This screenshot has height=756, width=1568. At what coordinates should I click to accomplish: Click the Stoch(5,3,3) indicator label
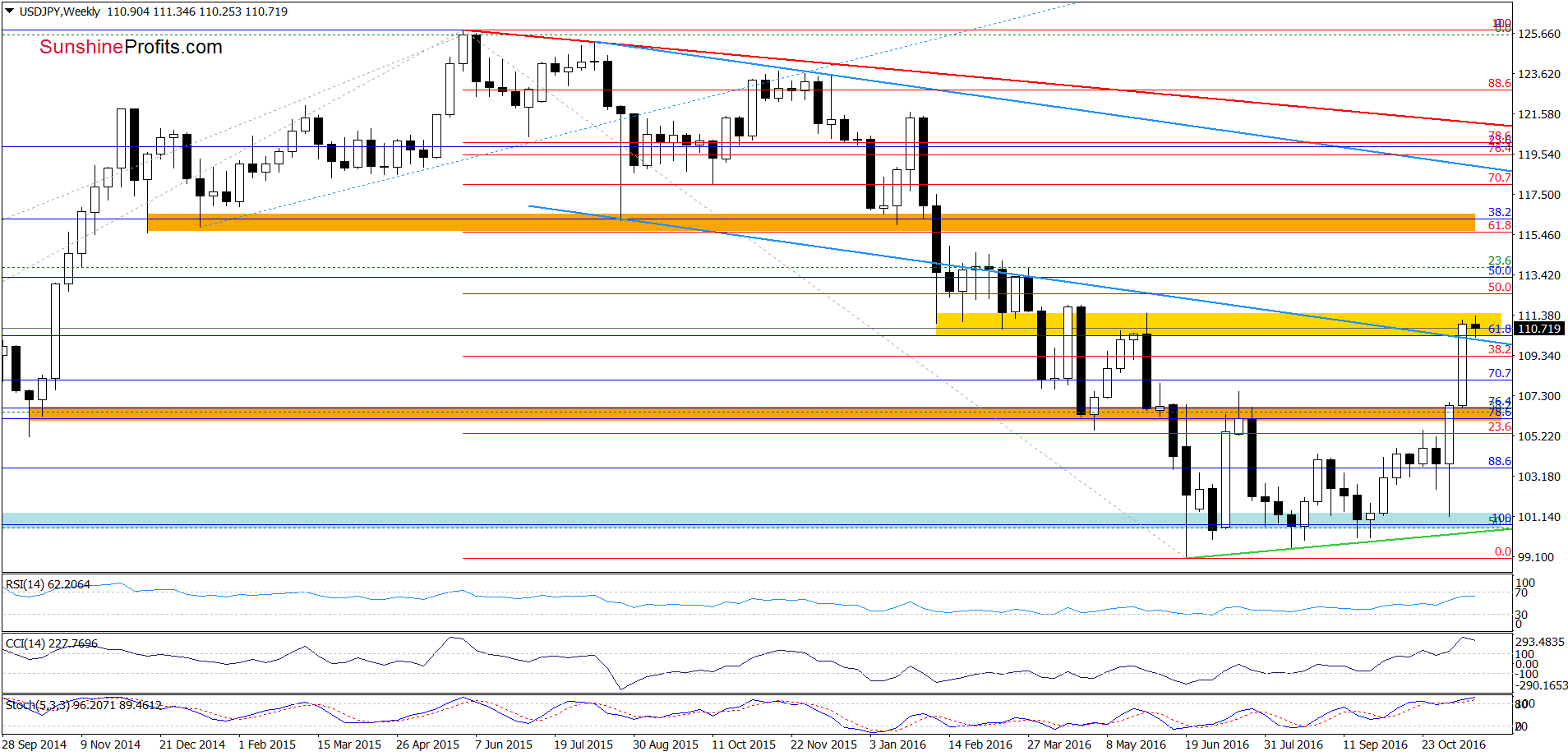[84, 705]
